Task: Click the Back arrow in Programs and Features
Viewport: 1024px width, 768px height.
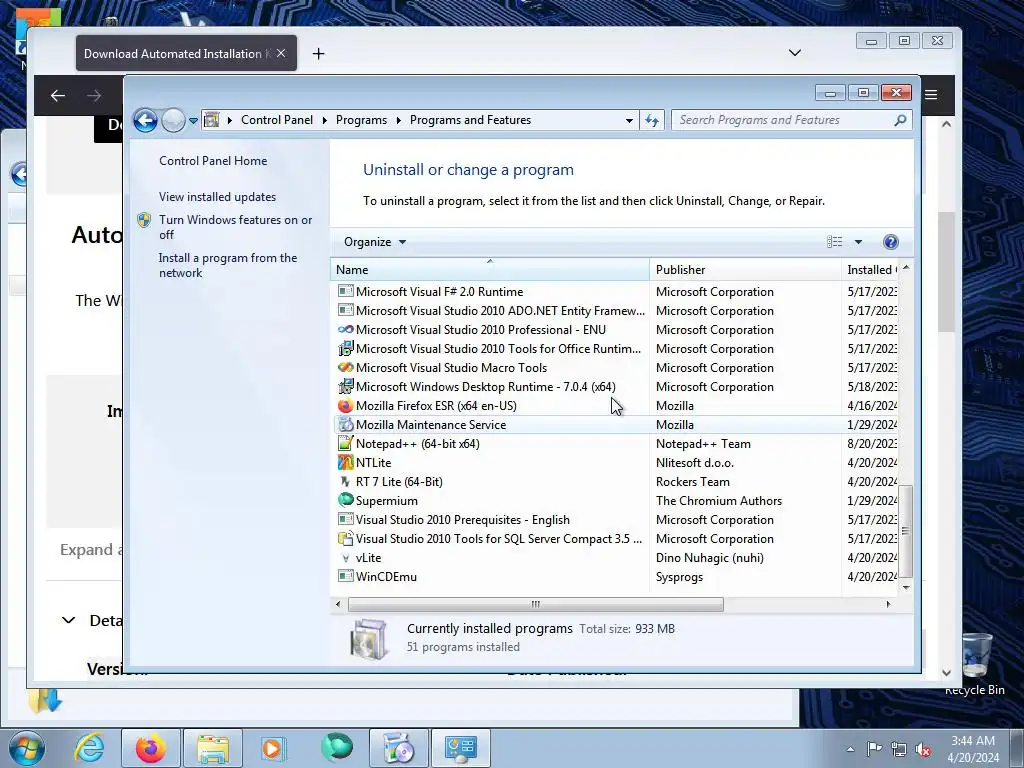Action: (145, 120)
